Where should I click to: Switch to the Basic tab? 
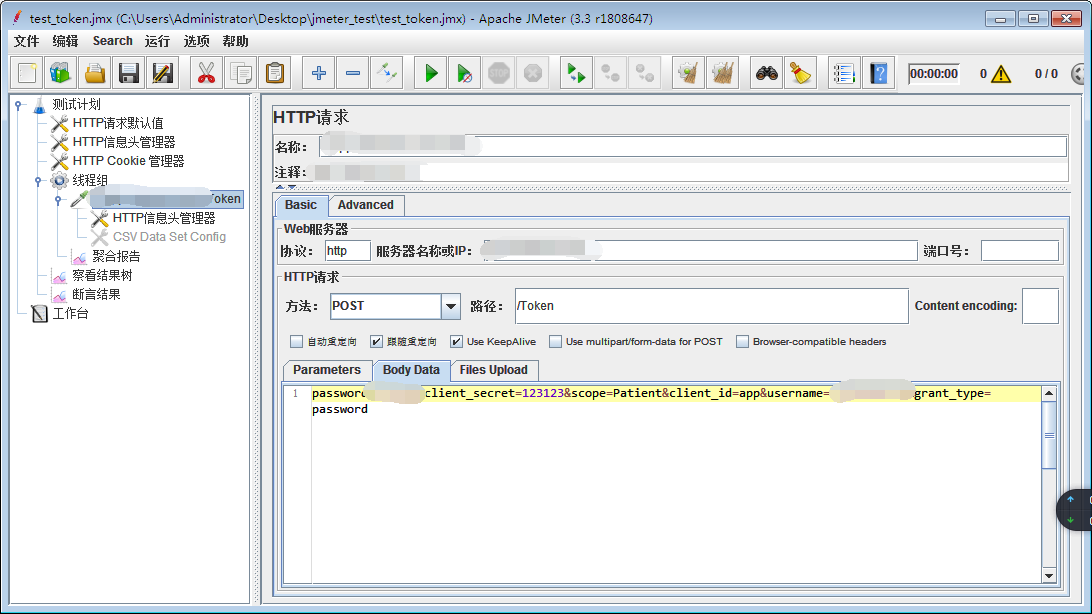(x=301, y=205)
